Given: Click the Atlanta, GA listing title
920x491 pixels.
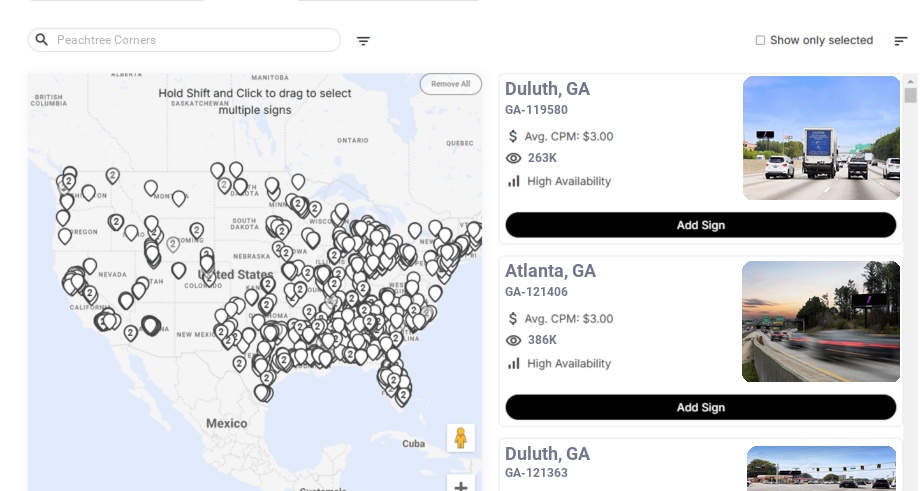Looking at the screenshot, I should point(550,271).
